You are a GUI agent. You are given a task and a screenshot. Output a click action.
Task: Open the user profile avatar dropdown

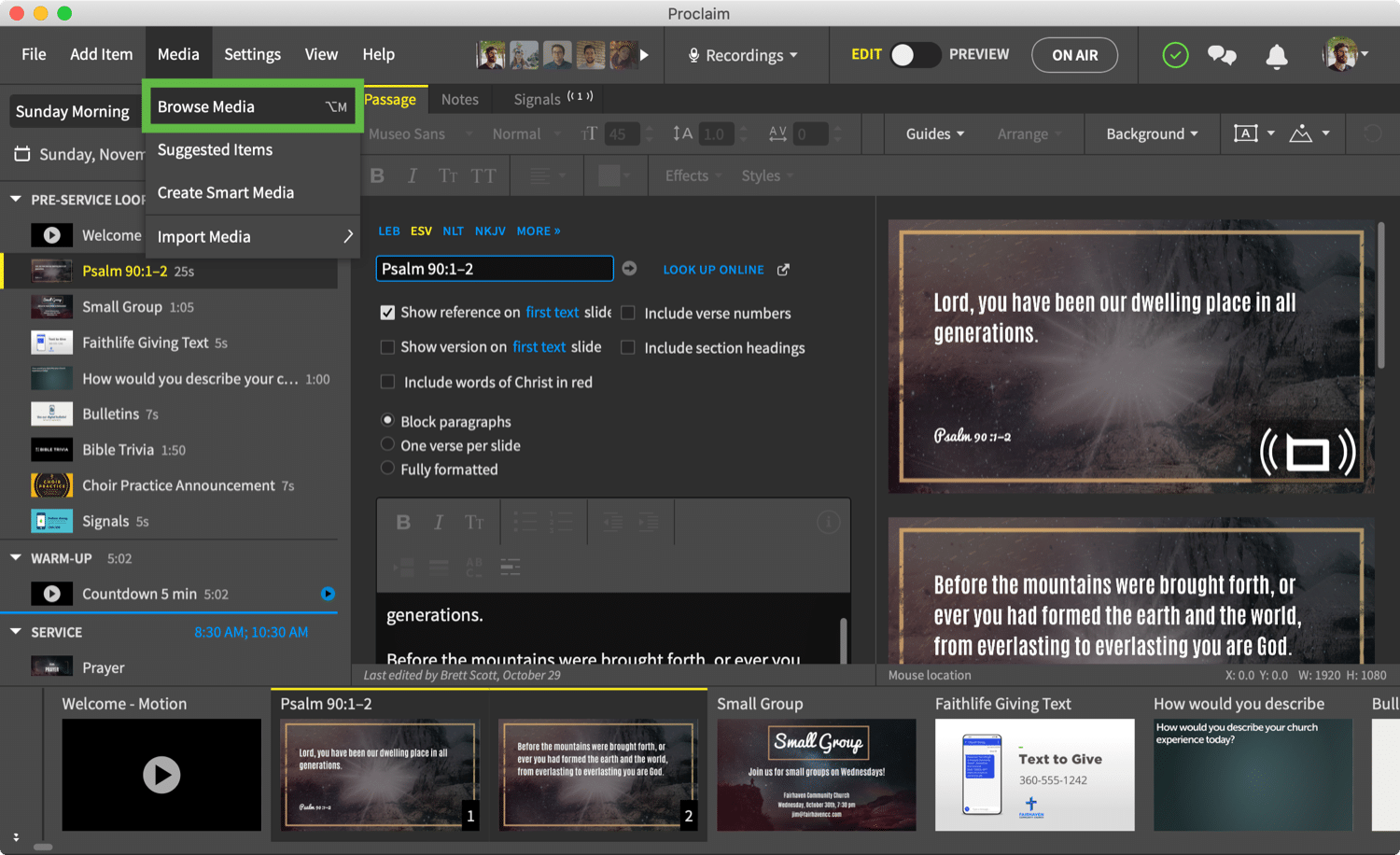(1345, 54)
